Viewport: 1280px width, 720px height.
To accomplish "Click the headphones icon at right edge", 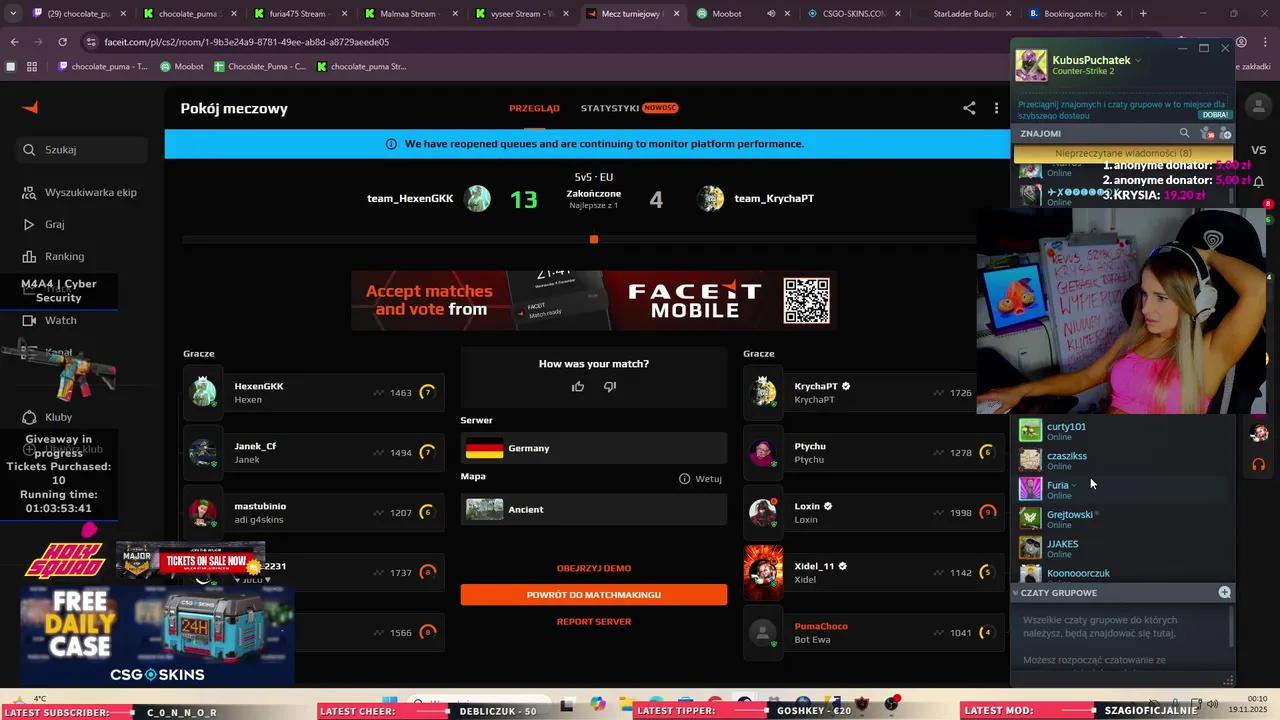I will pos(1259,465).
